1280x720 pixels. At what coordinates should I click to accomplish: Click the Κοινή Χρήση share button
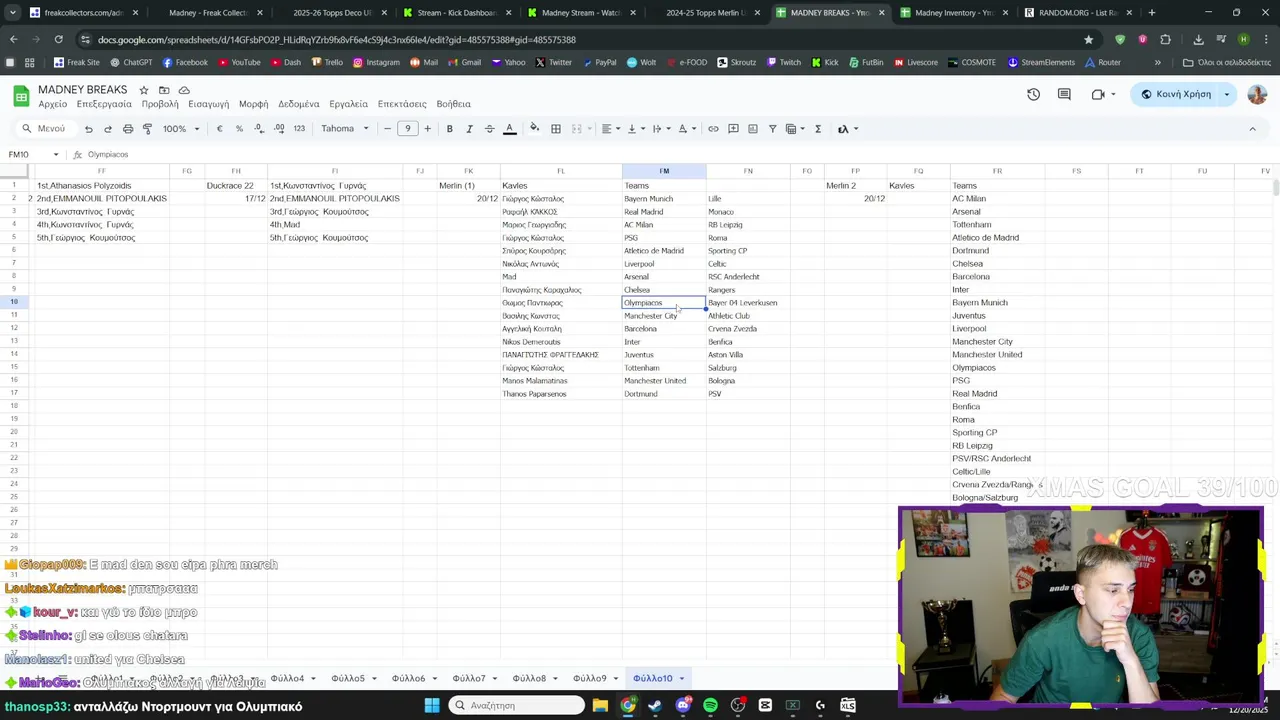[1176, 94]
